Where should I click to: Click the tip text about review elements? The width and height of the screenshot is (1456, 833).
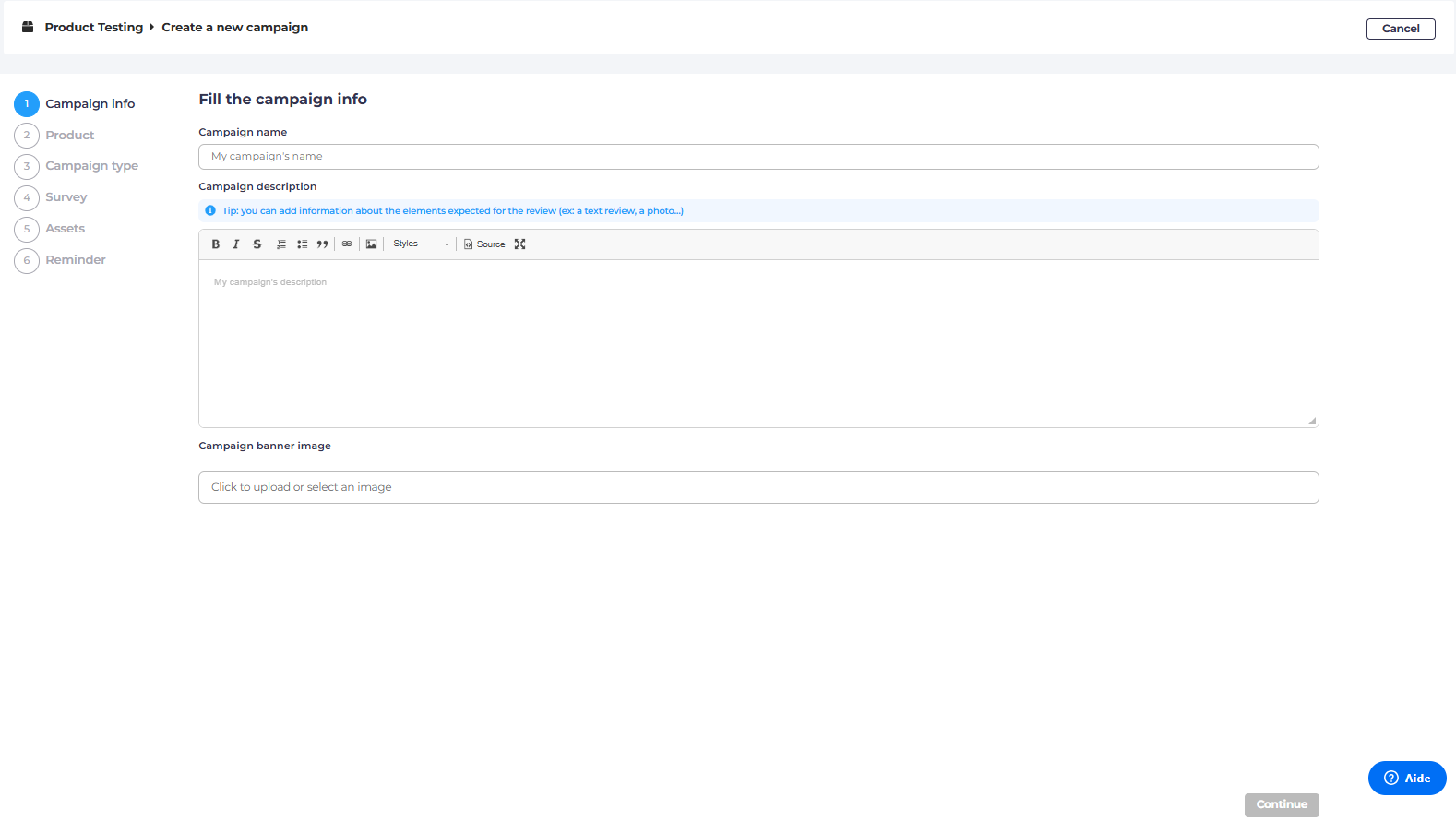pyautogui.click(x=453, y=211)
